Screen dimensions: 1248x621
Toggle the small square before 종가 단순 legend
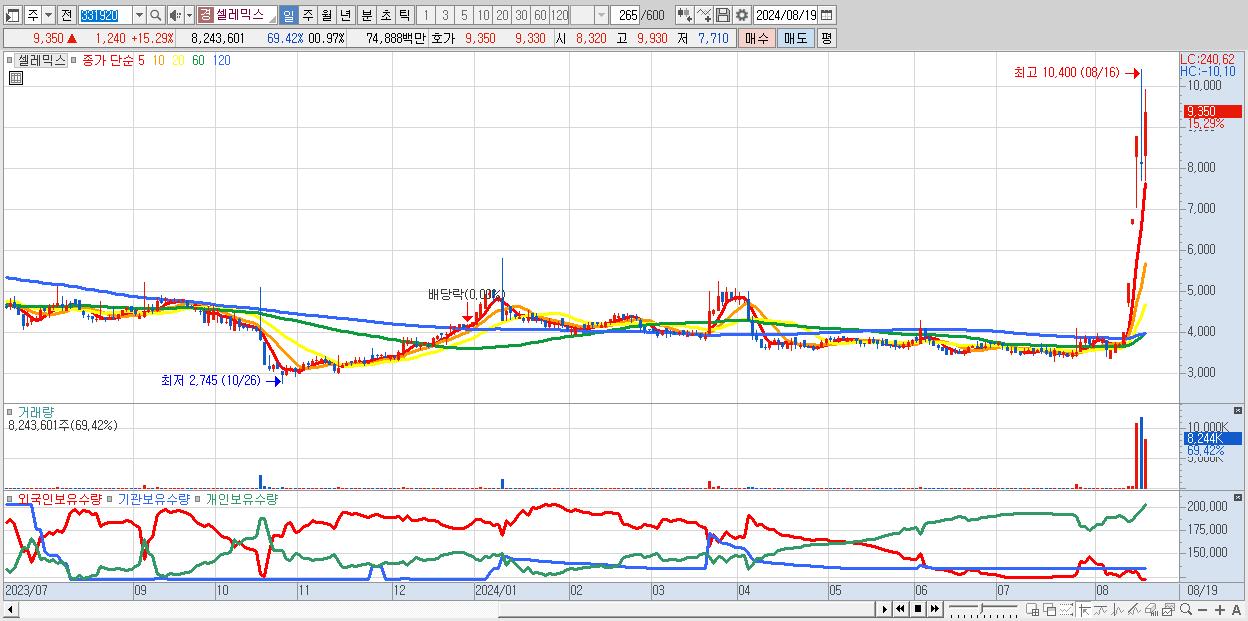(x=76, y=60)
